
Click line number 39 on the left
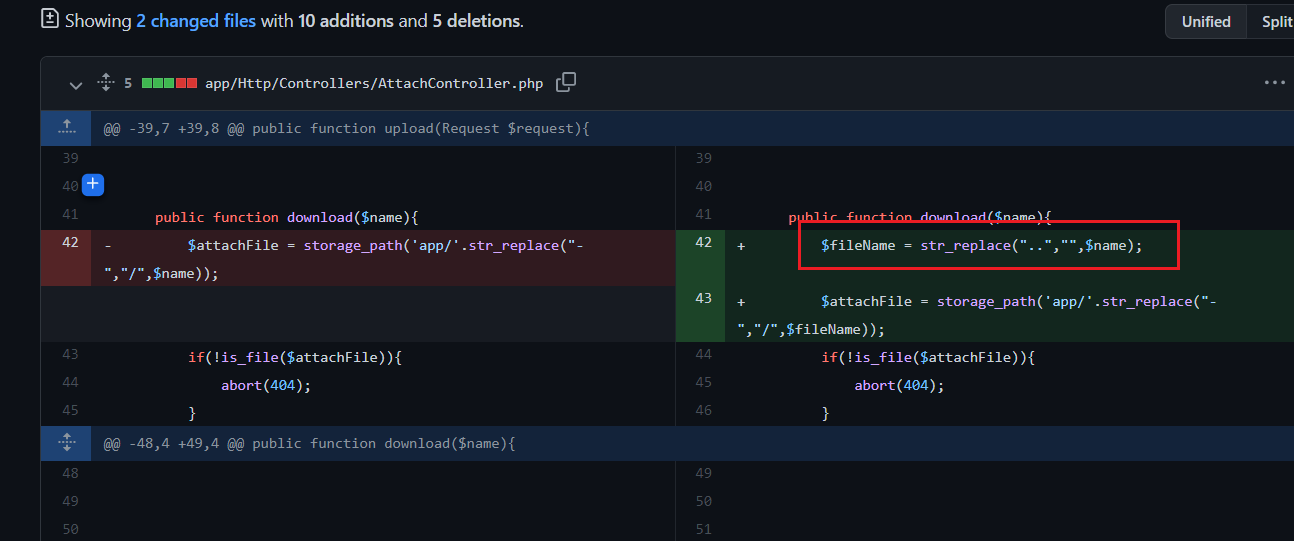tap(70, 158)
